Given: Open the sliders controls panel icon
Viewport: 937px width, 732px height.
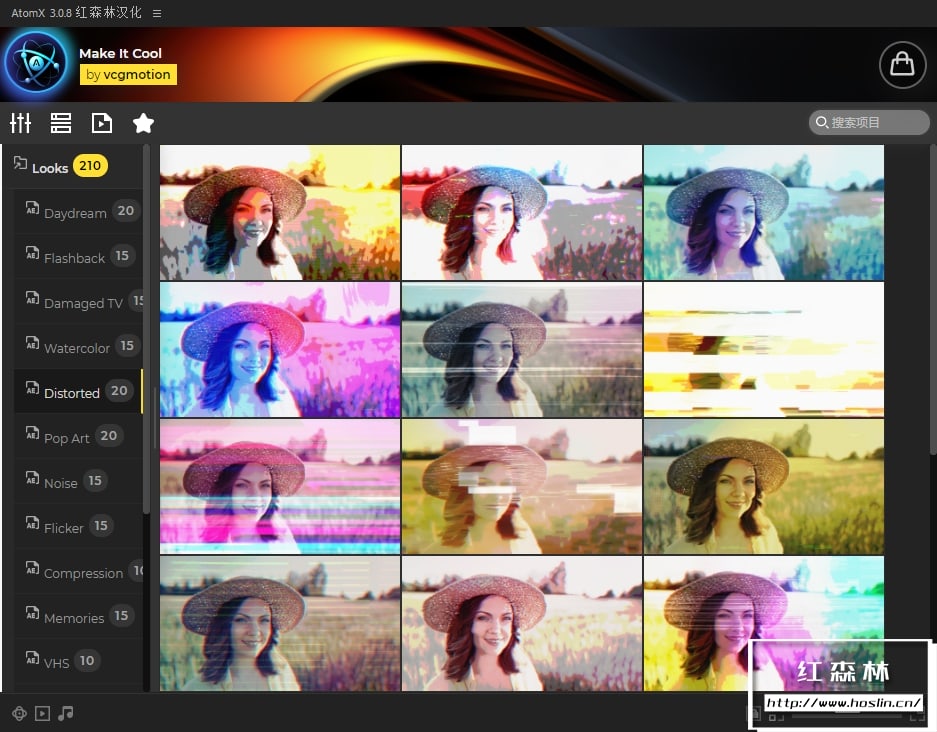Looking at the screenshot, I should [20, 123].
